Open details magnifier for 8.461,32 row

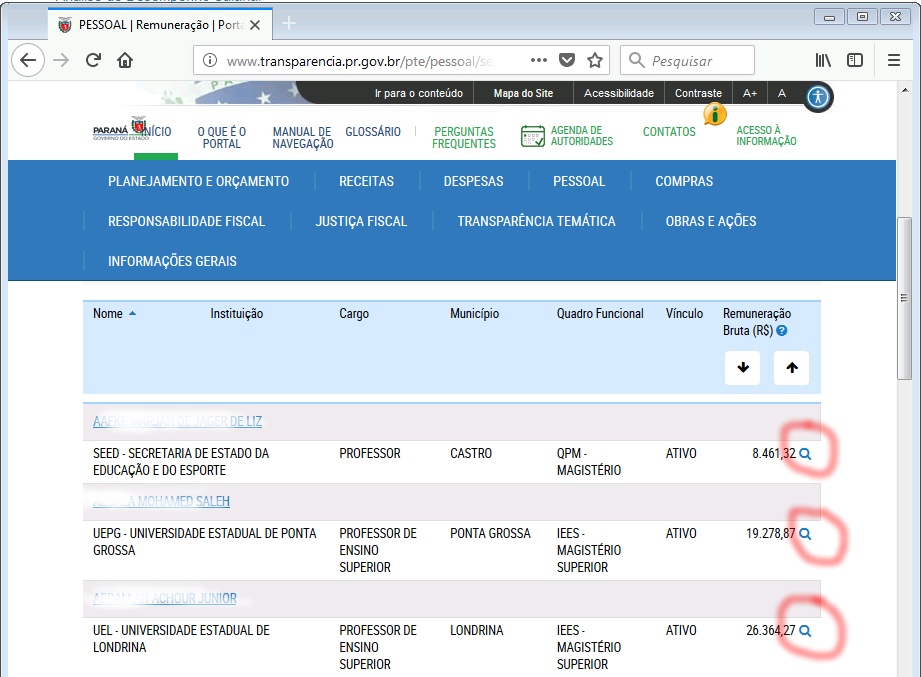pos(805,454)
